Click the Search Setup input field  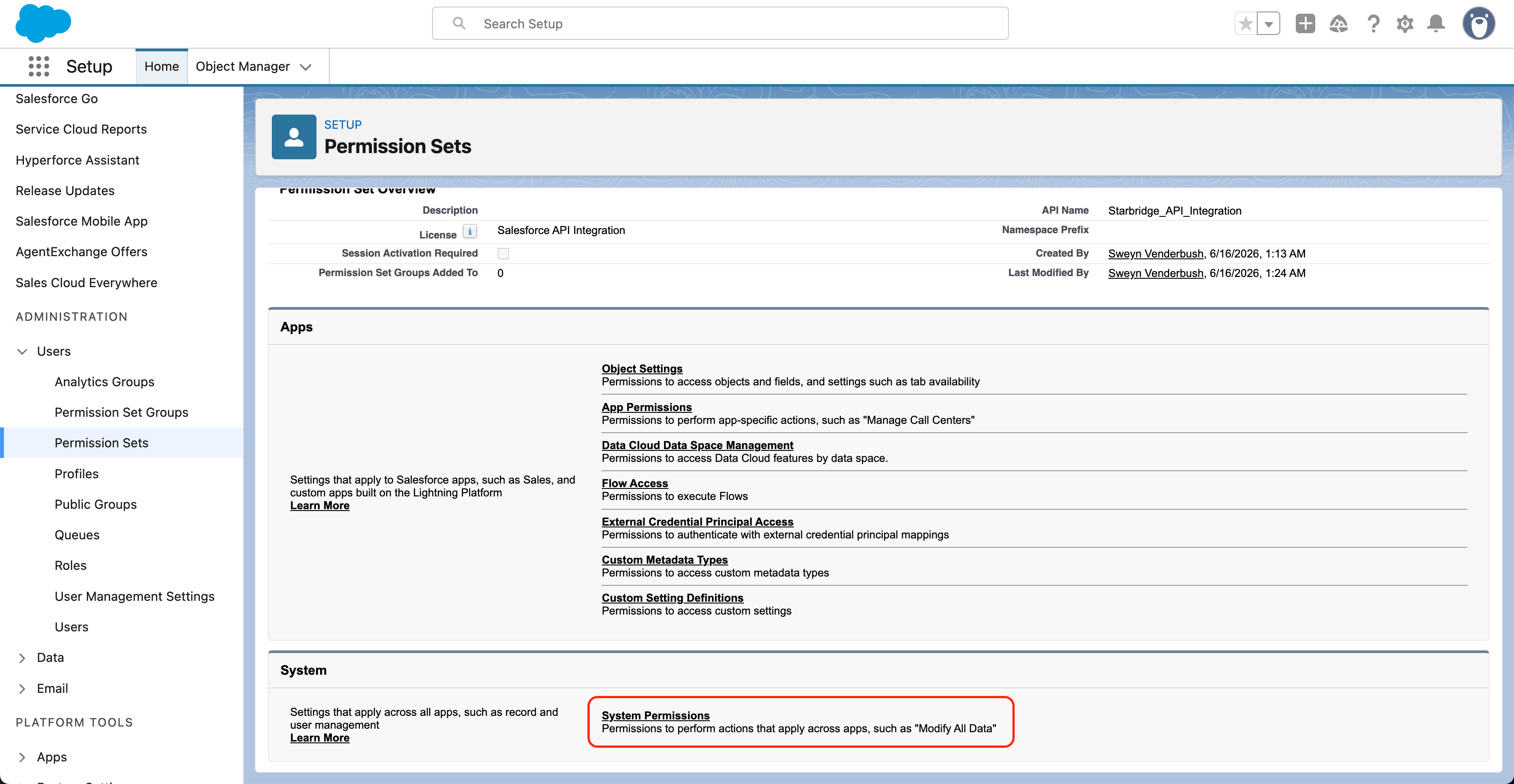tap(720, 23)
